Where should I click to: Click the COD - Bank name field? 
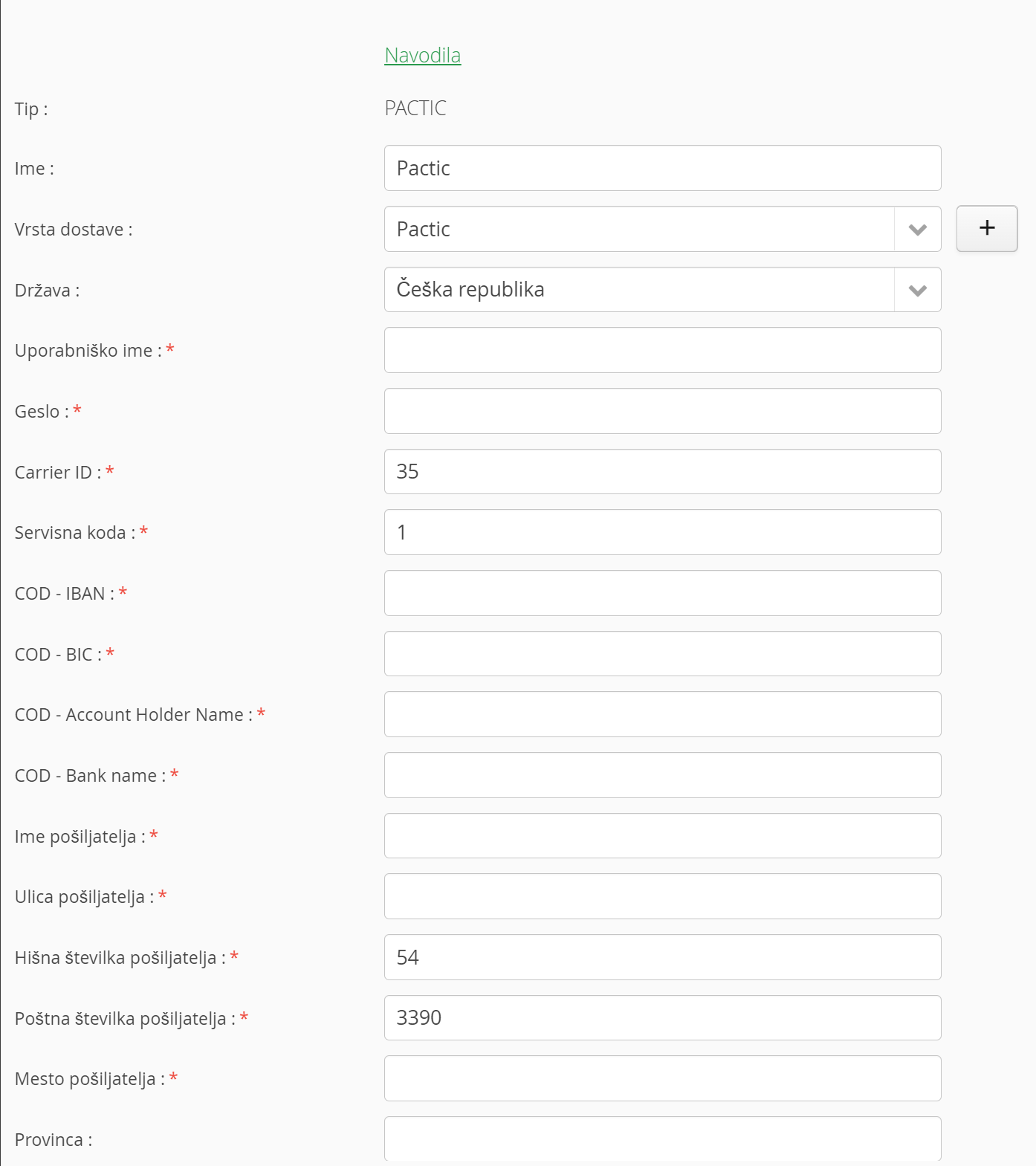(662, 775)
